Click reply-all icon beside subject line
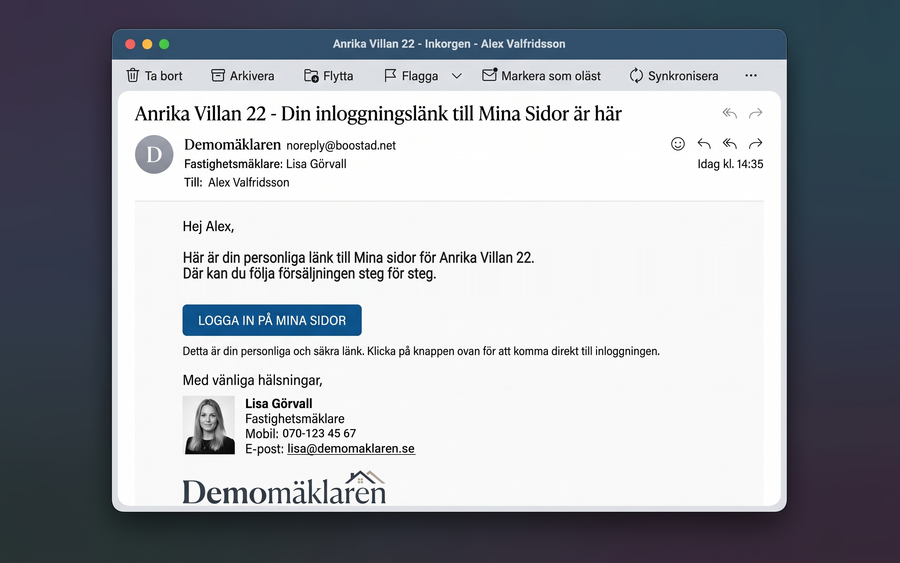Screen dimensions: 900x563 (730, 113)
